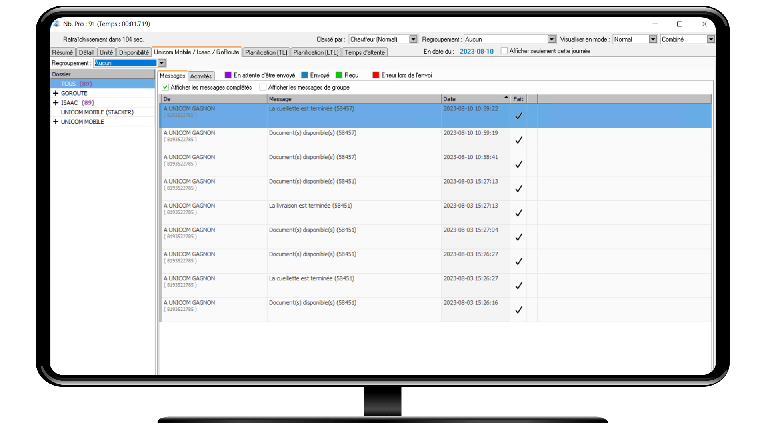Switch to the Activités sub-tab
Image resolution: width=768 pixels, height=432 pixels.
point(201,76)
